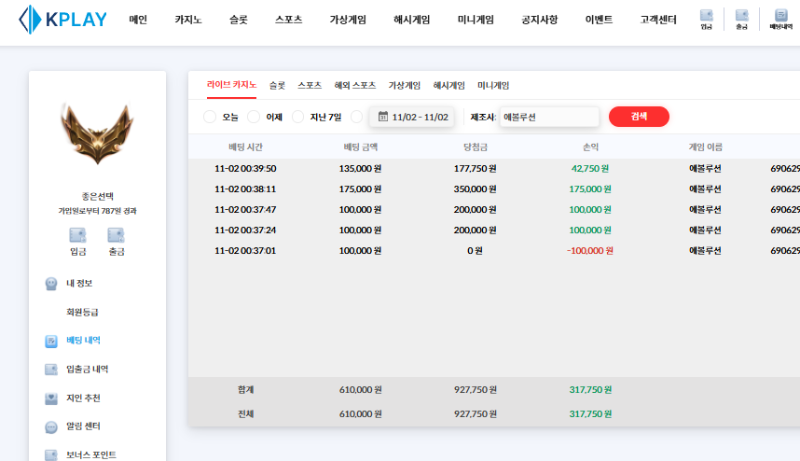Click the 합계 row label
This screenshot has height=461, width=800.
pos(245,390)
